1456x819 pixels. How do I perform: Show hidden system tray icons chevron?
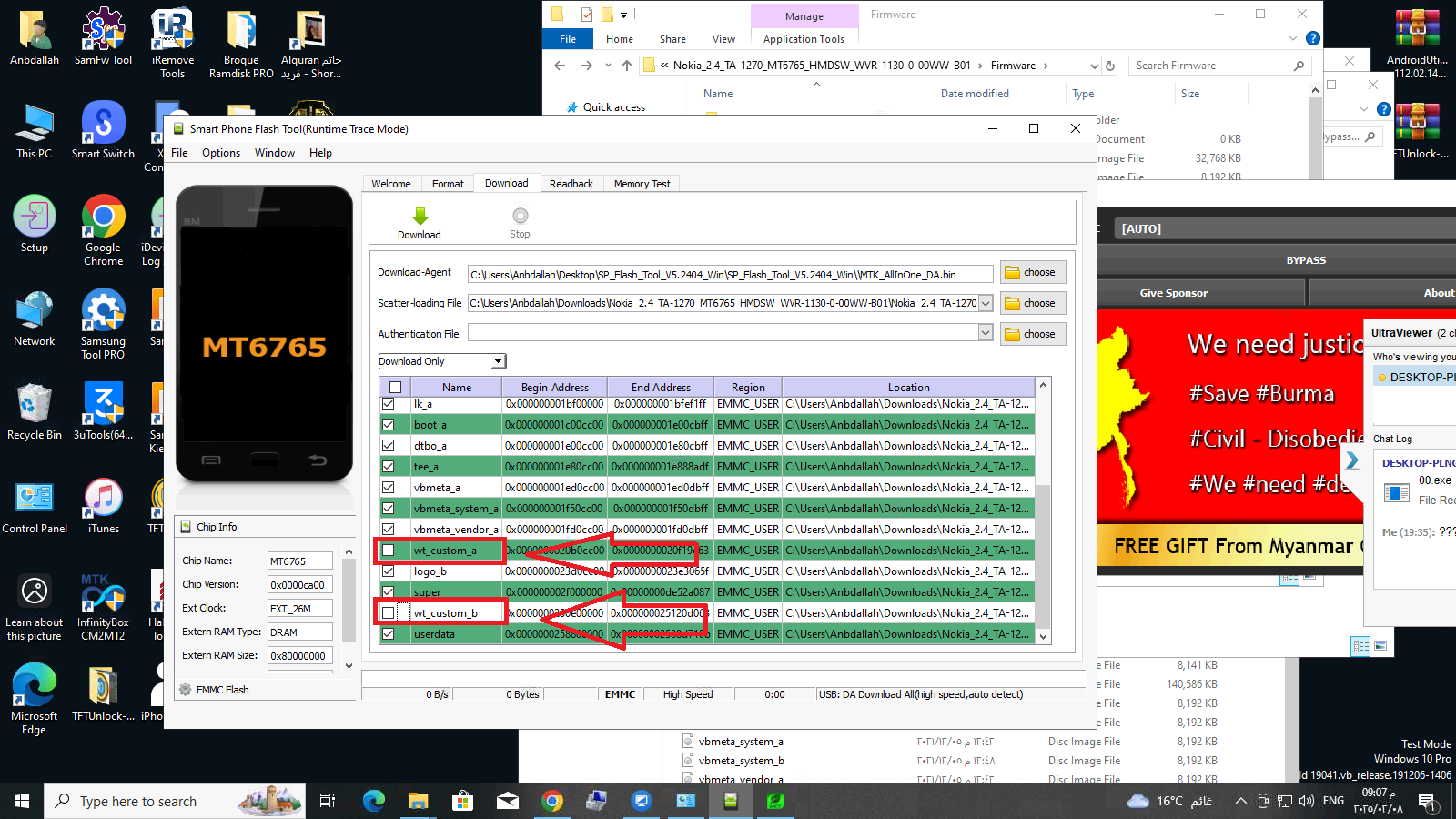pyautogui.click(x=1240, y=801)
